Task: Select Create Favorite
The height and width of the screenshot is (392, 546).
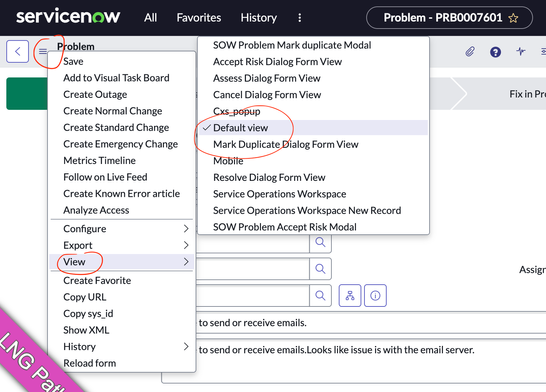Action: pos(122,281)
